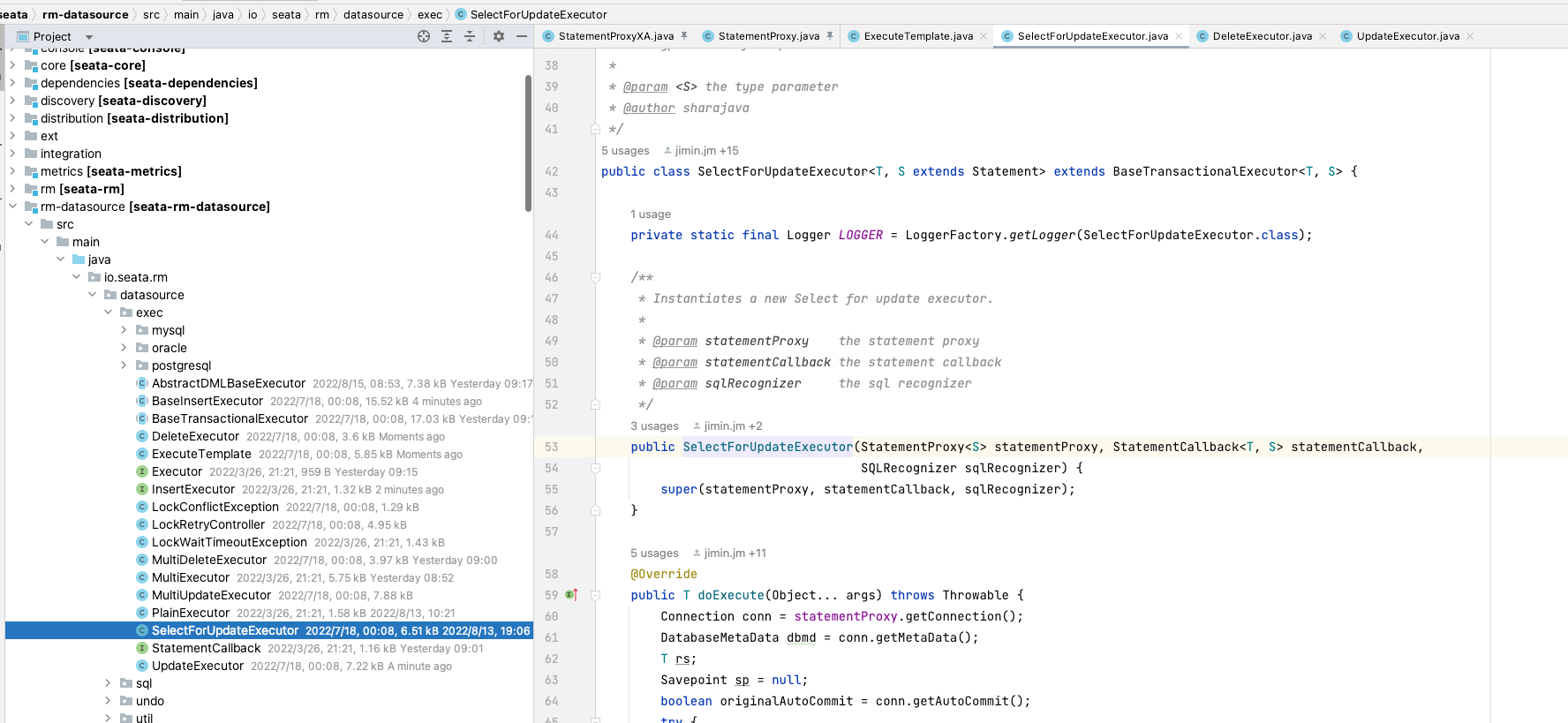
Task: Select LockRetryController class file
Action: coord(208,524)
